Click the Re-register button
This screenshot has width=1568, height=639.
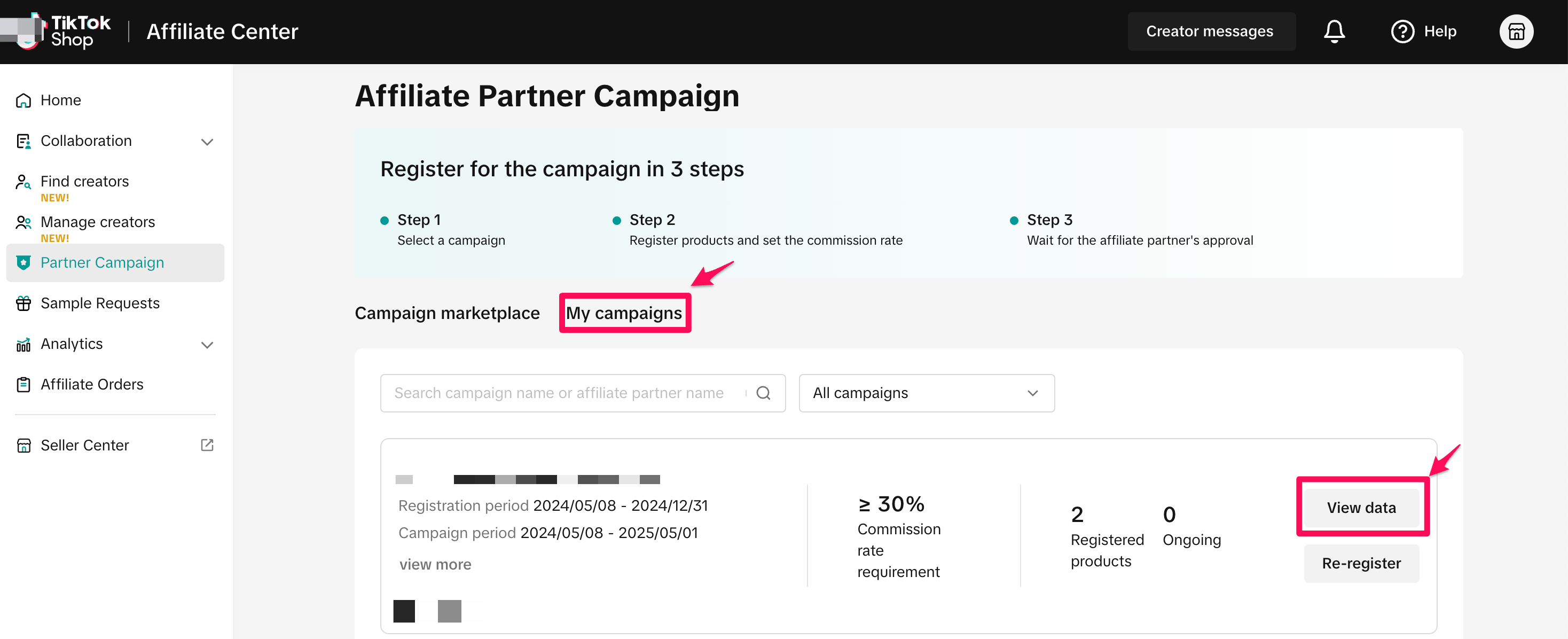tap(1361, 563)
